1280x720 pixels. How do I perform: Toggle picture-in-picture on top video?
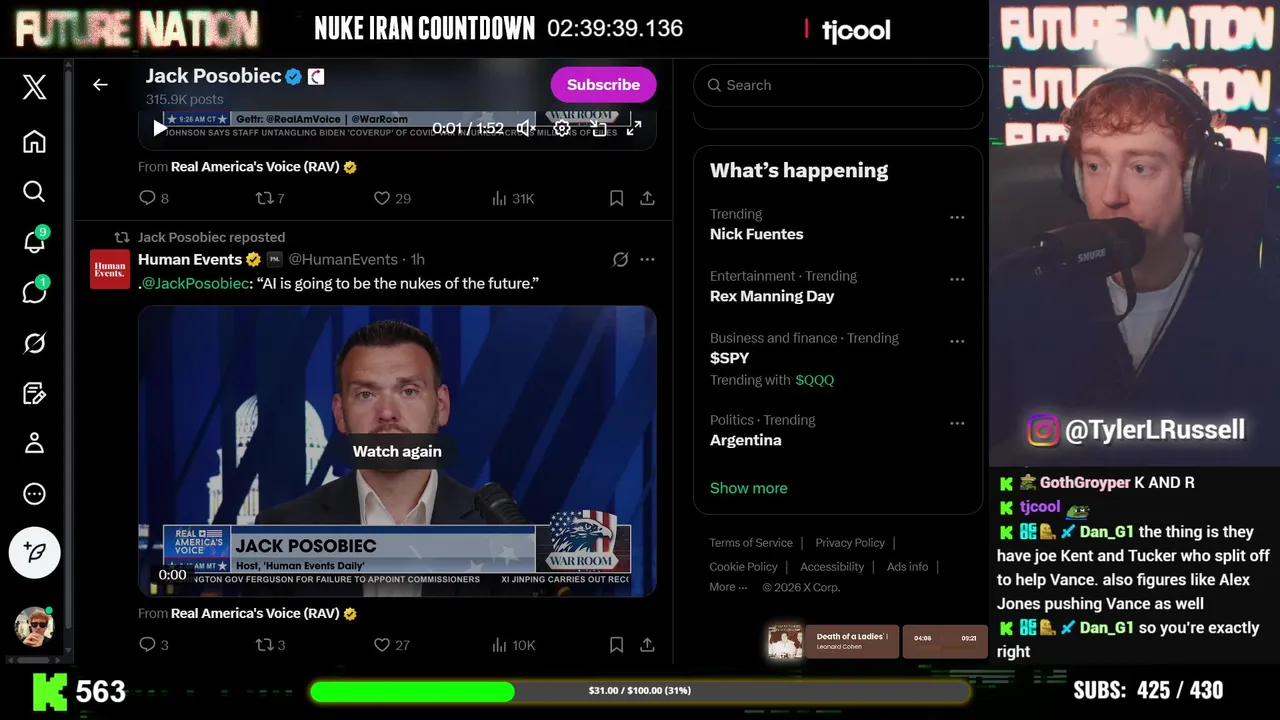coord(599,128)
